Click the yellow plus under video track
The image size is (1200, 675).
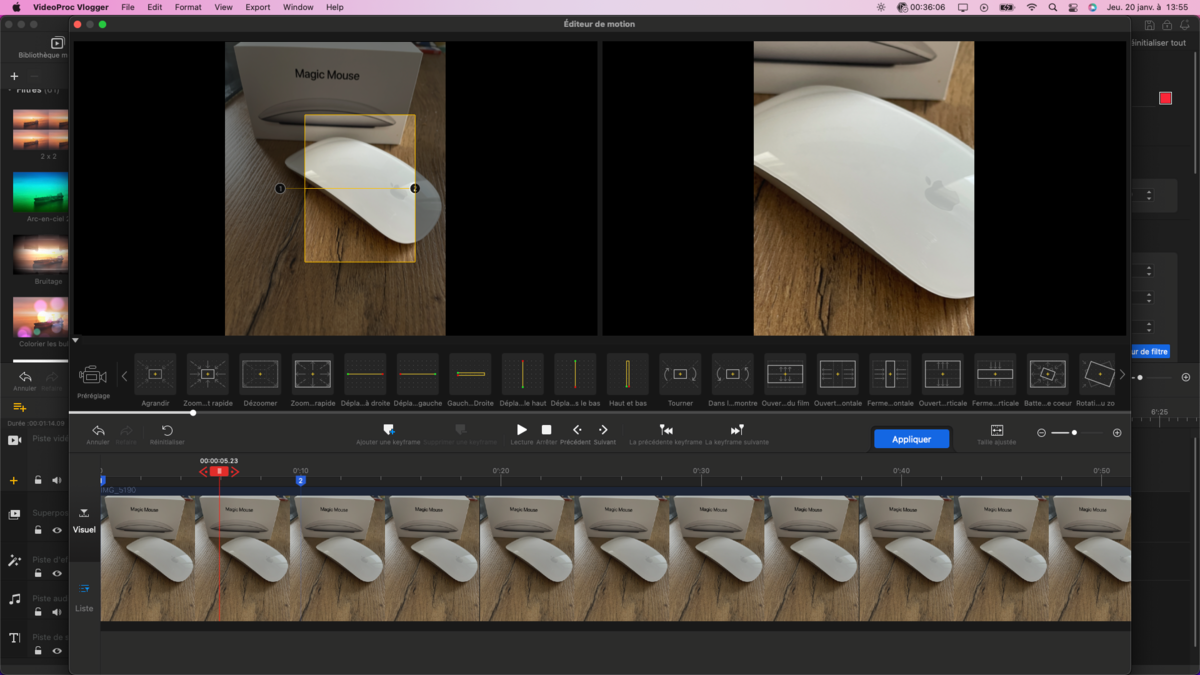coord(14,481)
